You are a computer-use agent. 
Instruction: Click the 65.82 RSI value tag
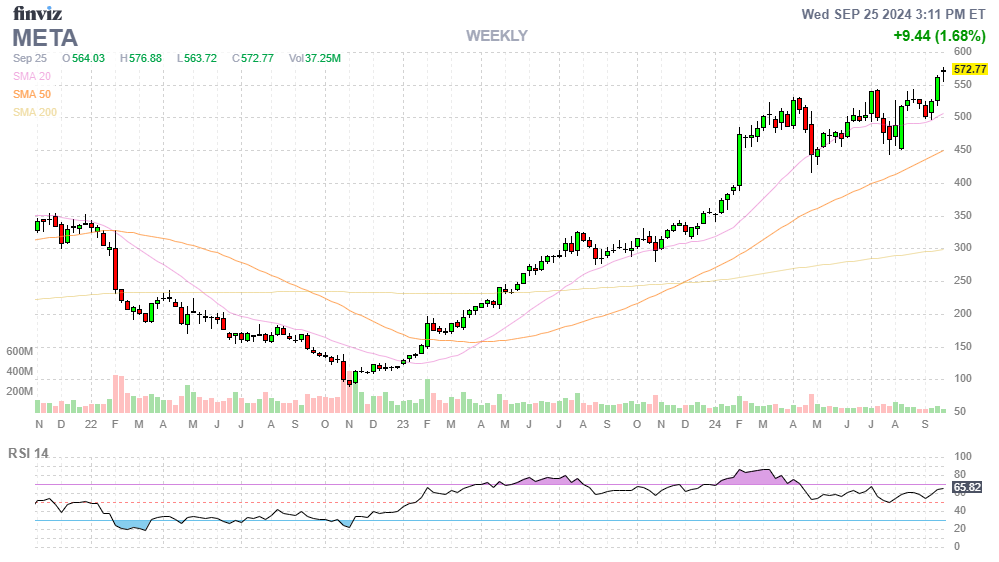coord(967,487)
